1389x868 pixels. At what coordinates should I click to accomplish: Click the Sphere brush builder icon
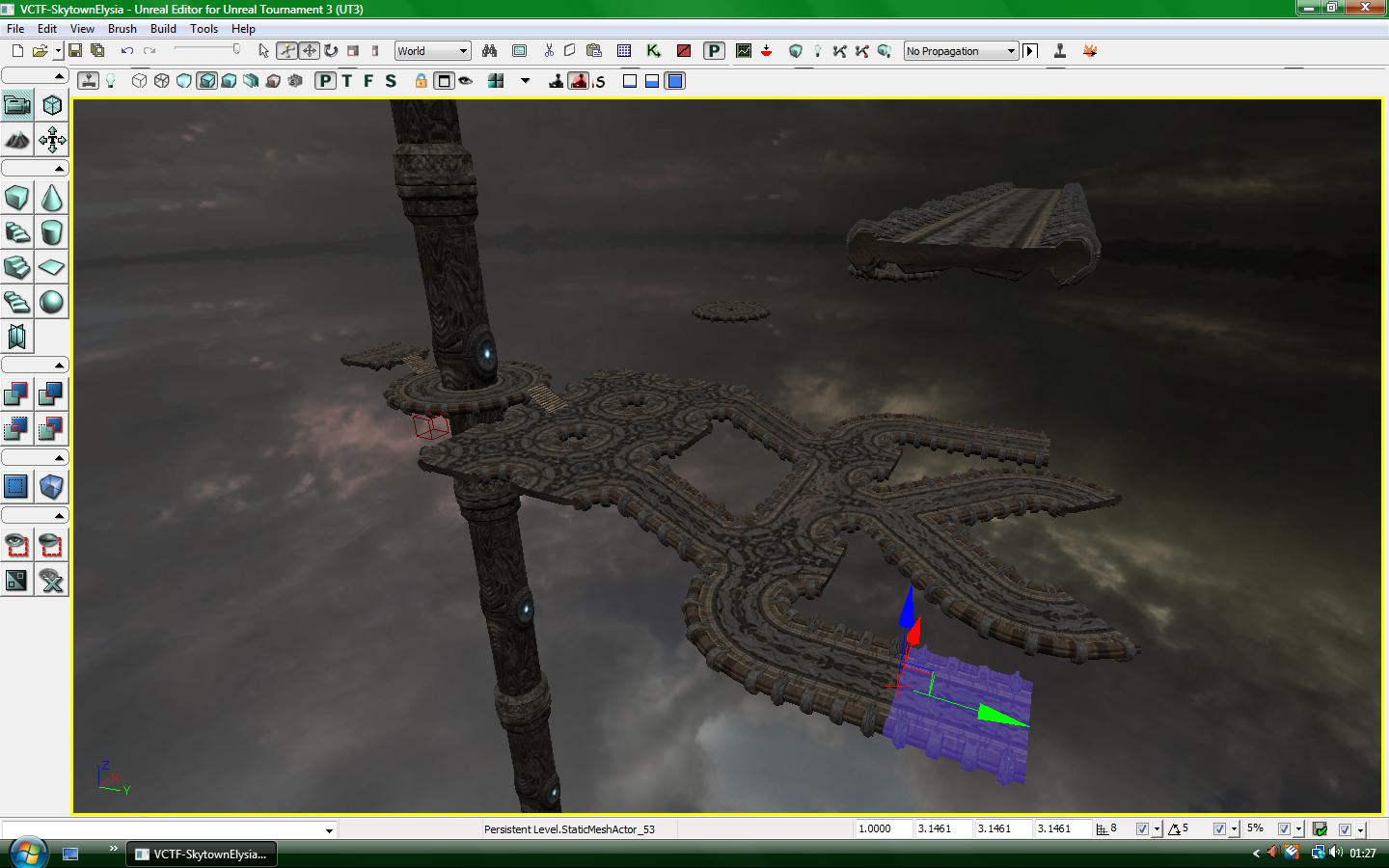click(52, 302)
